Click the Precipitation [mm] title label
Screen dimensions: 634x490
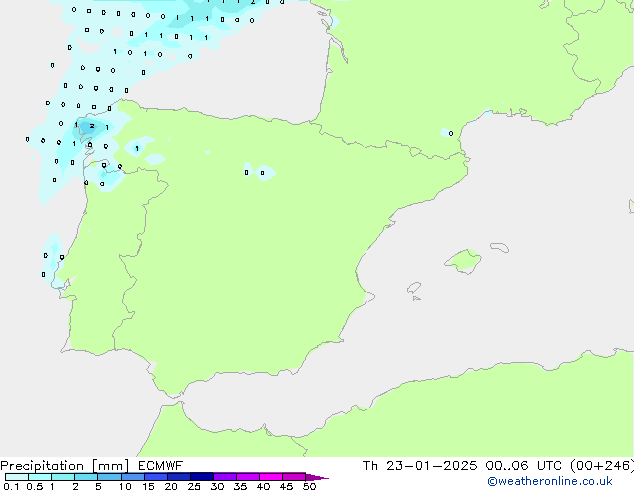click(64, 466)
